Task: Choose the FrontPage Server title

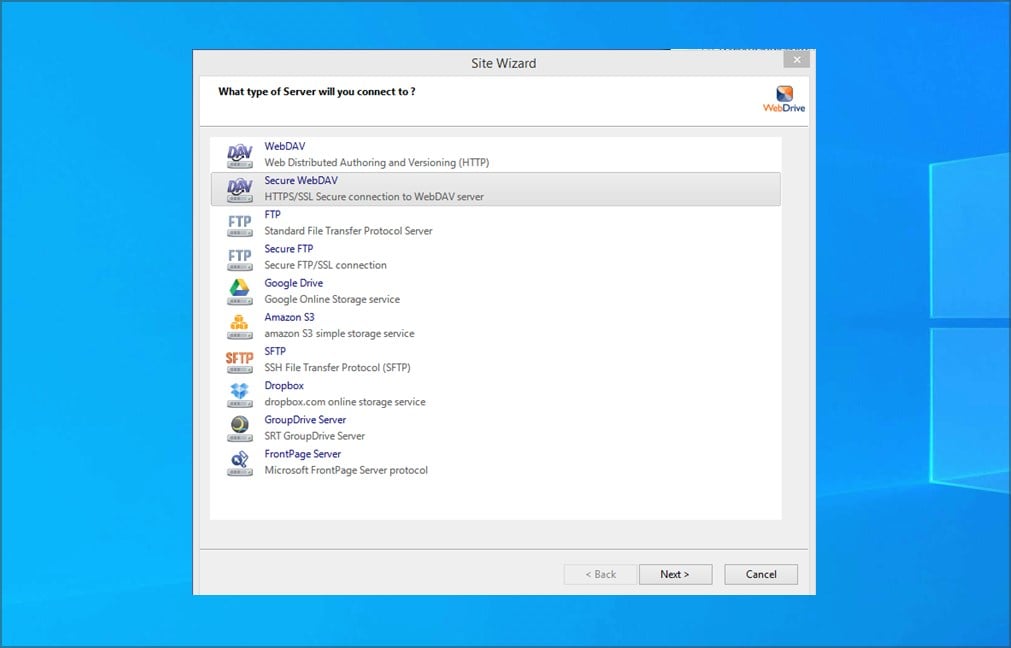Action: (302, 454)
